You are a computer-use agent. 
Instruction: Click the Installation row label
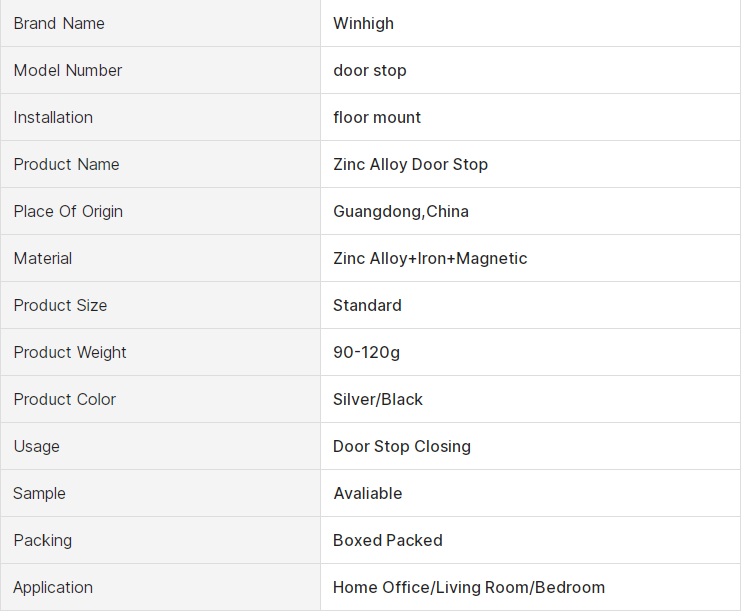click(53, 117)
